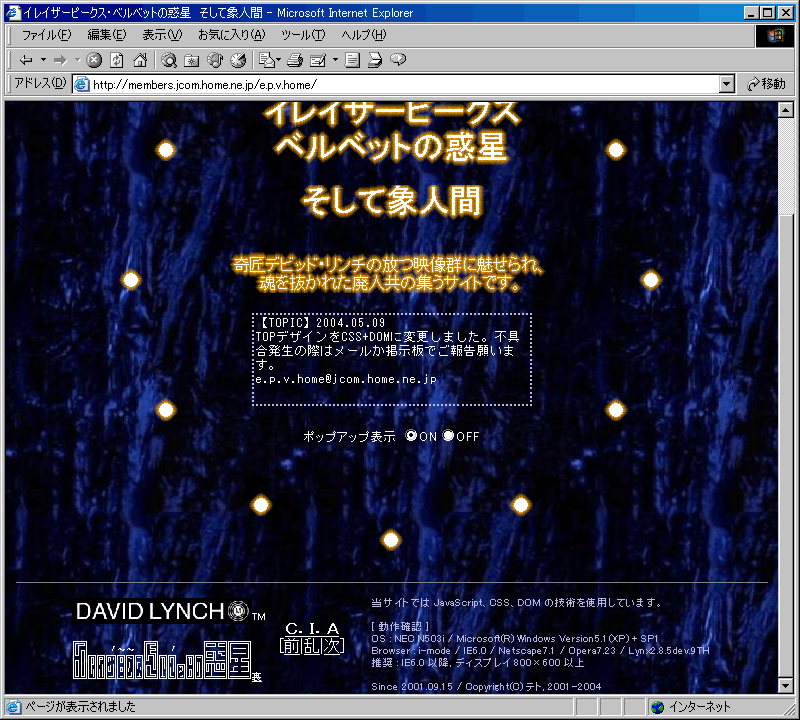Screen dimensions: 800x720
Task: Click the 【TOPIC】 2004.05.09 heading
Action: pos(322,322)
